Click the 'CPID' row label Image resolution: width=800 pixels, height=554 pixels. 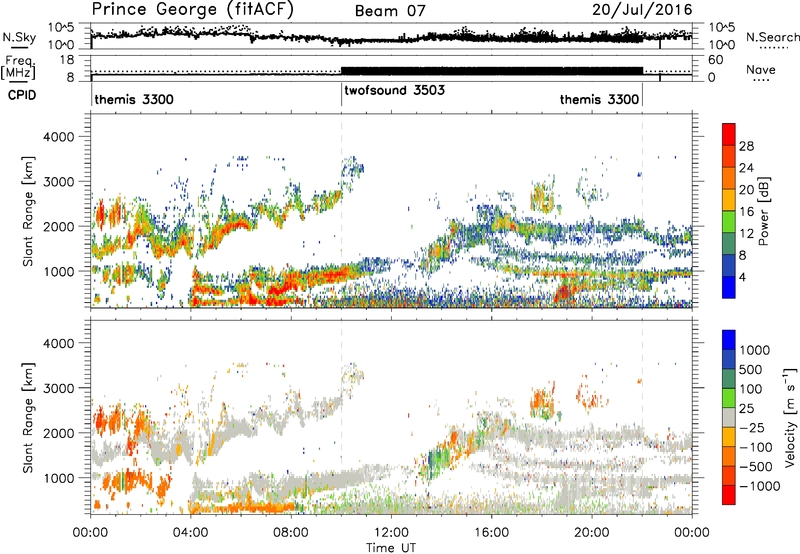(x=21, y=95)
